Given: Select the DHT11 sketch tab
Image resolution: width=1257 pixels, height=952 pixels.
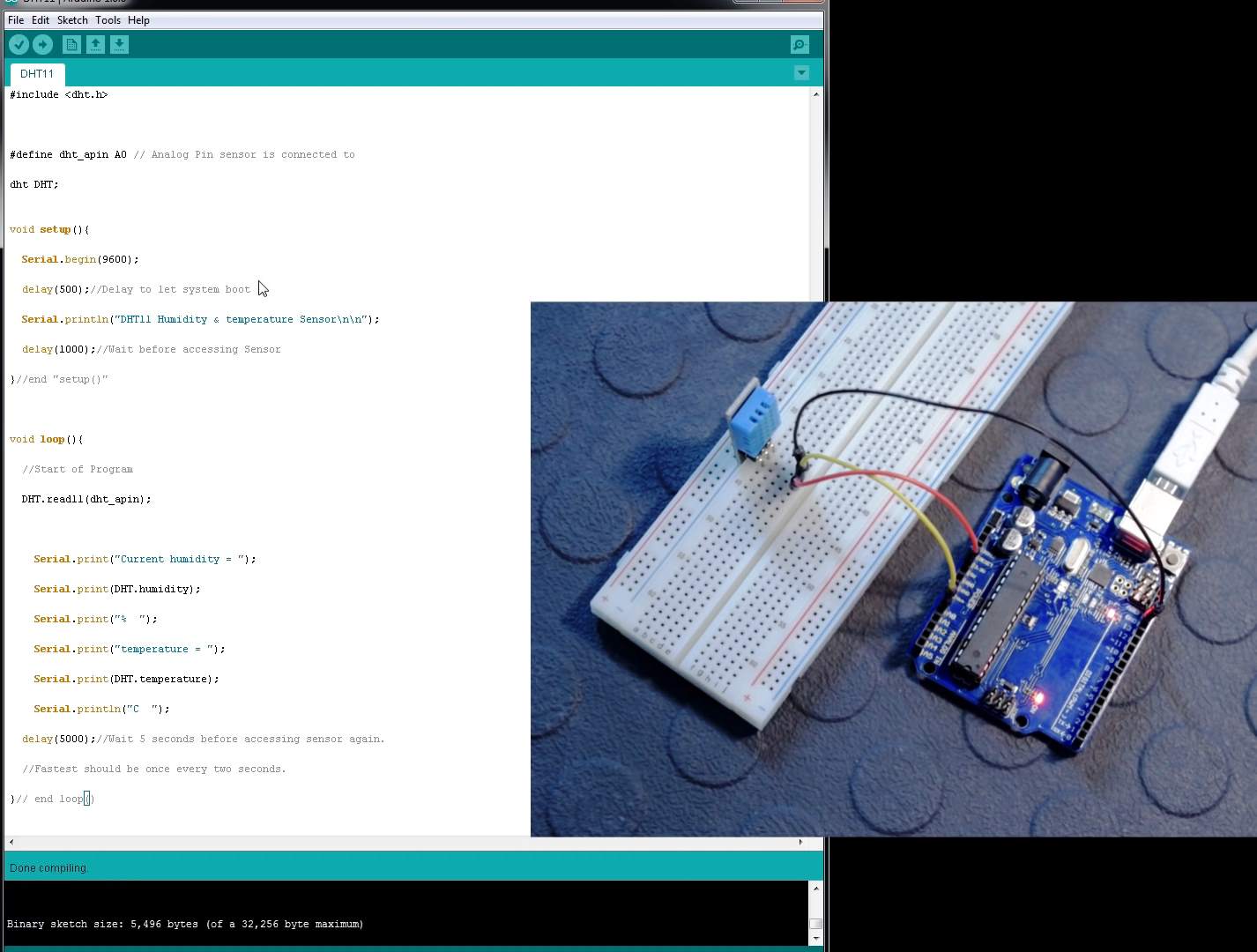Looking at the screenshot, I should [36, 74].
